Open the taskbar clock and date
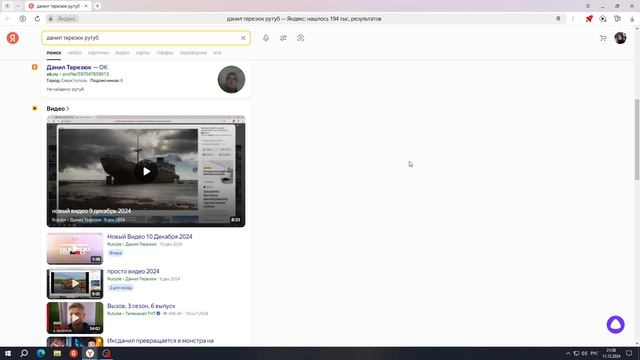640x360 pixels. point(611,353)
